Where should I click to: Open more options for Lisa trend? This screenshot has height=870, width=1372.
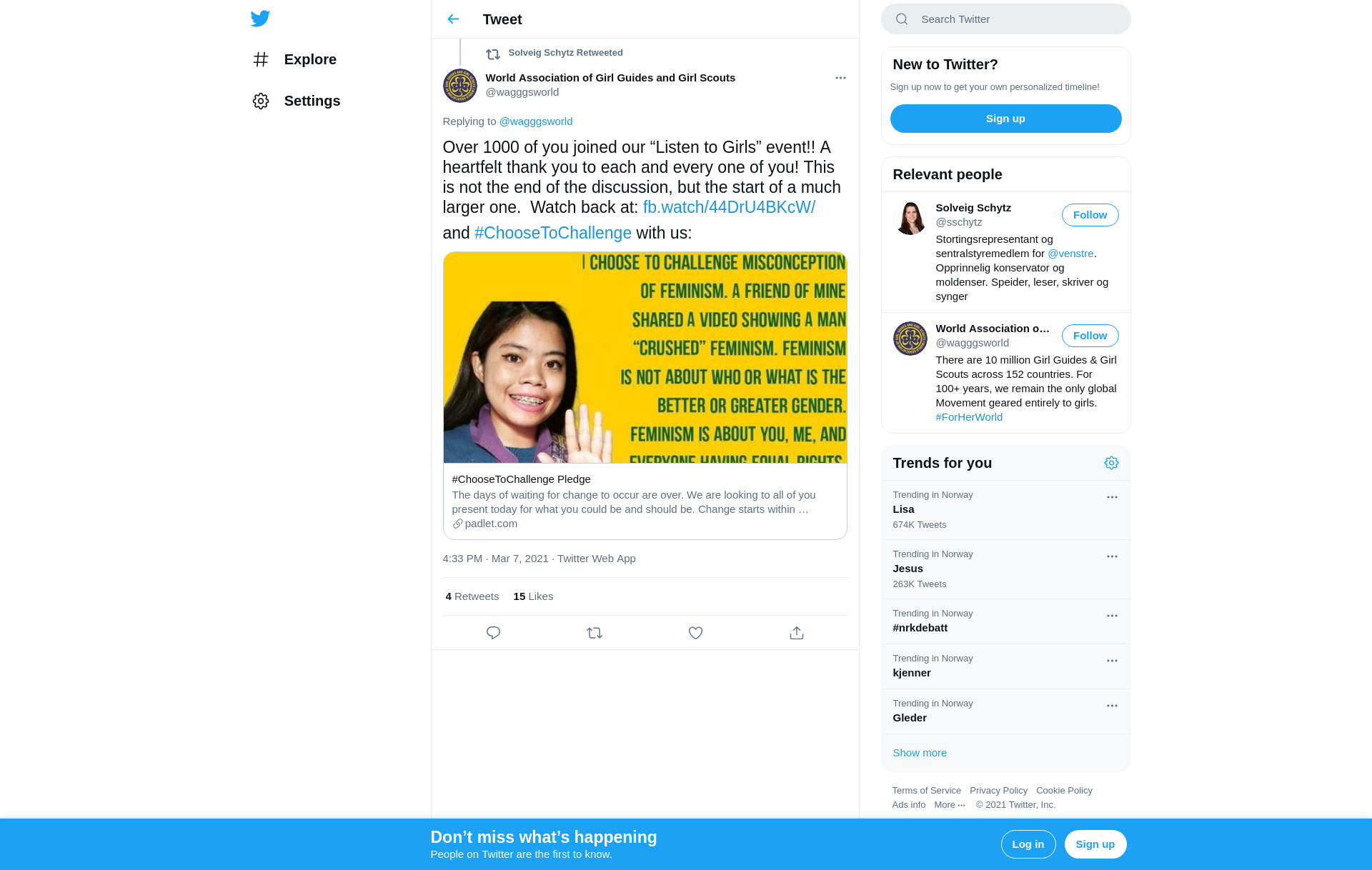(x=1112, y=497)
